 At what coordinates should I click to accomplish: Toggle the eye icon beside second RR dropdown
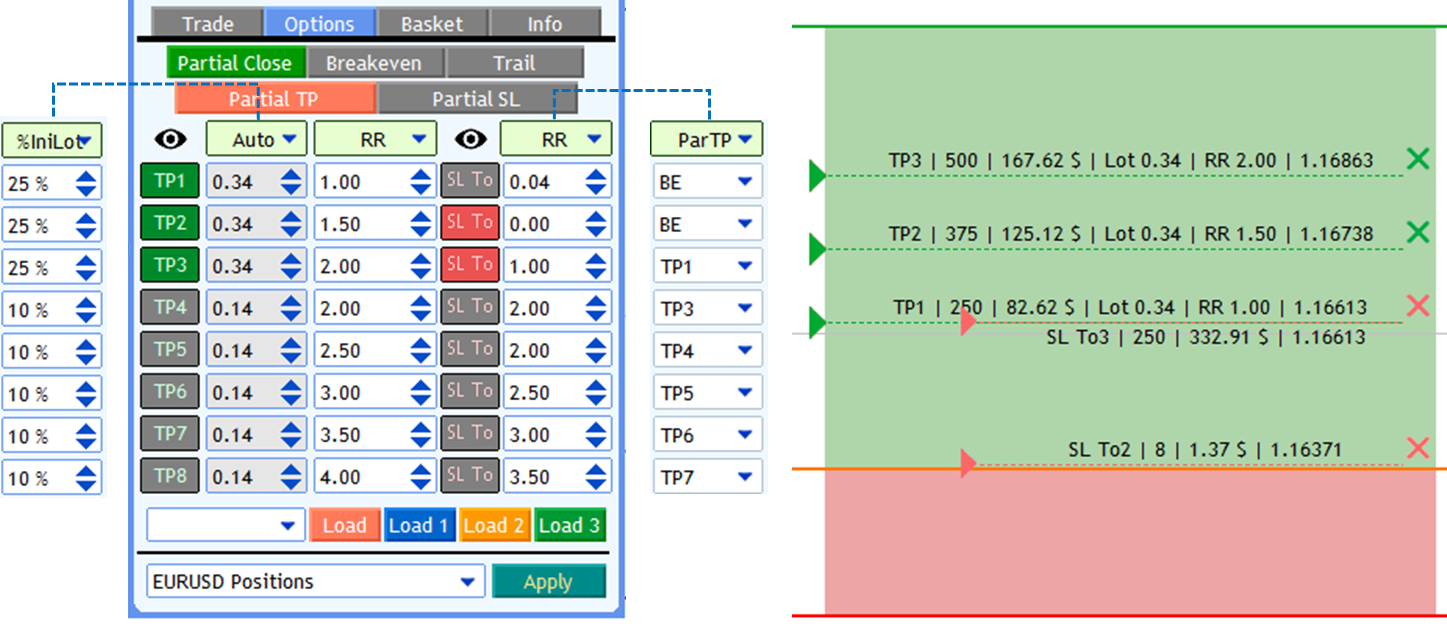pos(470,139)
